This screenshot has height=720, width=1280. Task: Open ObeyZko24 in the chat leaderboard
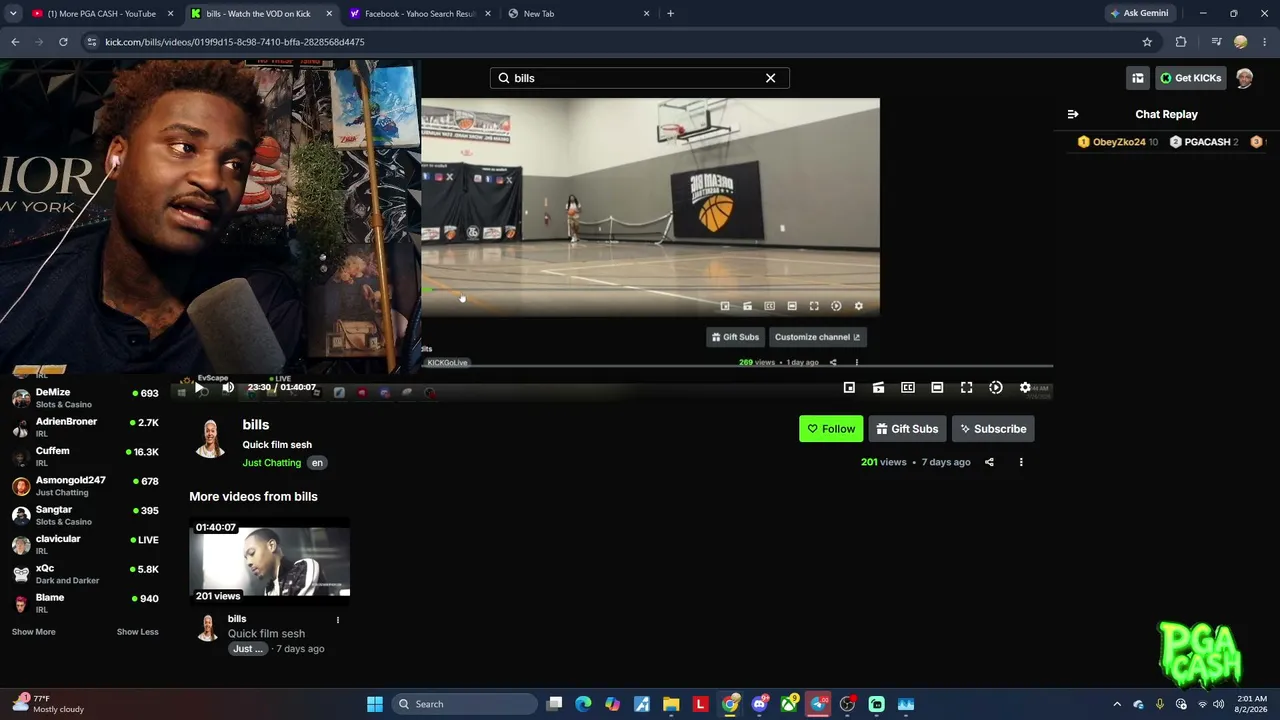pos(1117,142)
